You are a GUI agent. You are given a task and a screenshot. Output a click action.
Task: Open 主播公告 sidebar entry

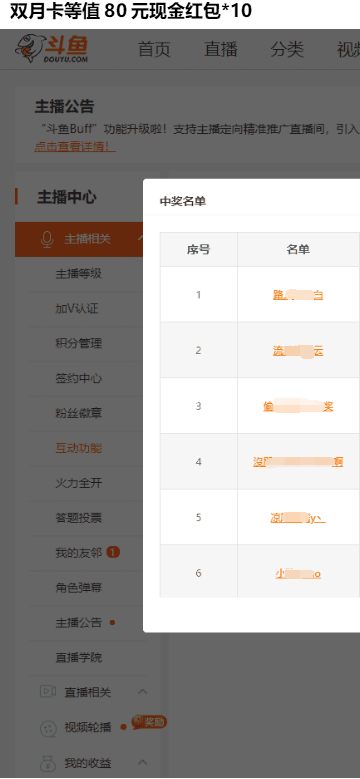[x=78, y=623]
